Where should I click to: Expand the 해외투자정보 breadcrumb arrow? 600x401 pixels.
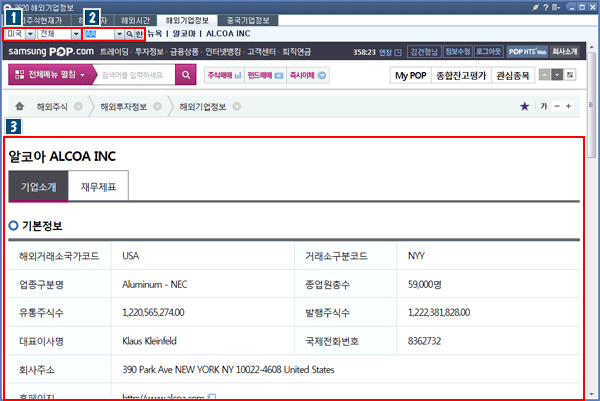tap(157, 106)
